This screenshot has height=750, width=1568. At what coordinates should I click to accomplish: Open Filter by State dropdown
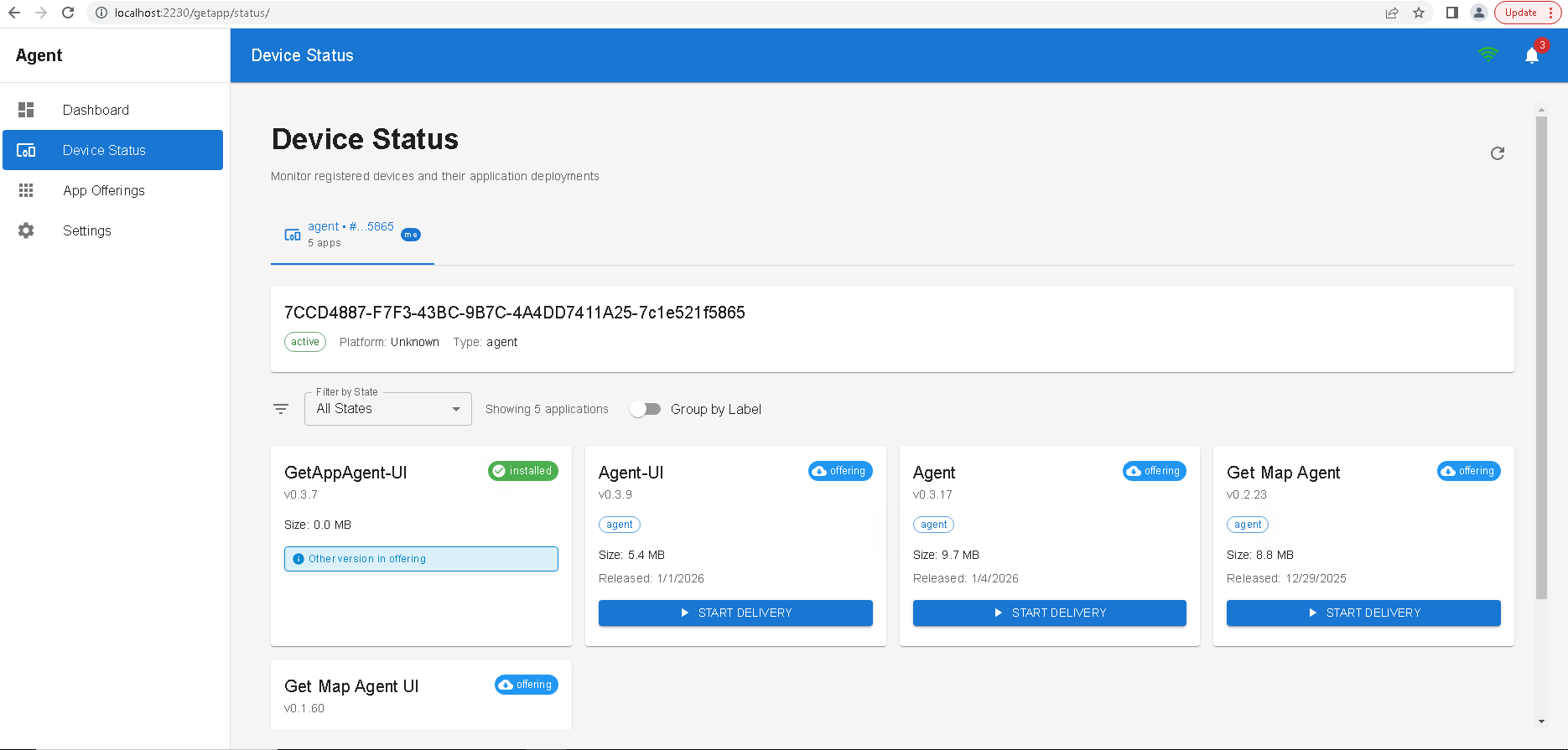(388, 409)
